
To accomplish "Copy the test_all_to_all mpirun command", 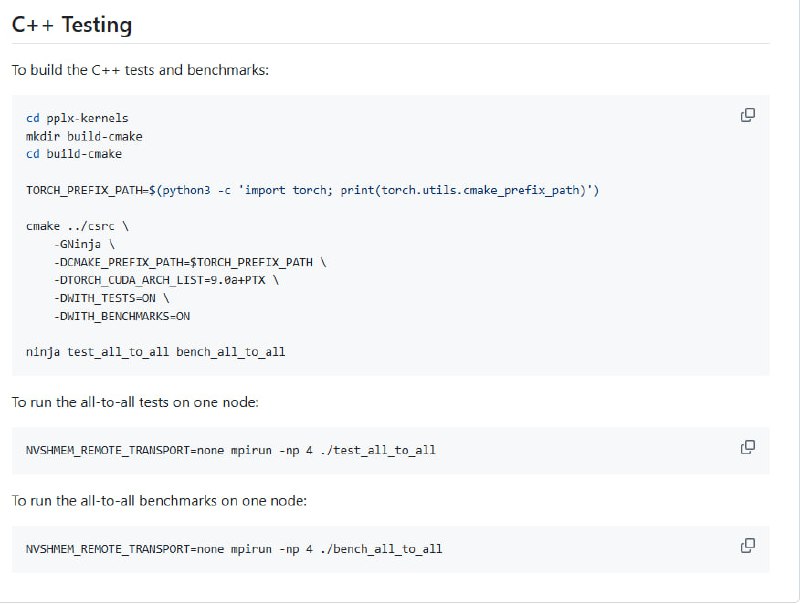I will coord(747,447).
